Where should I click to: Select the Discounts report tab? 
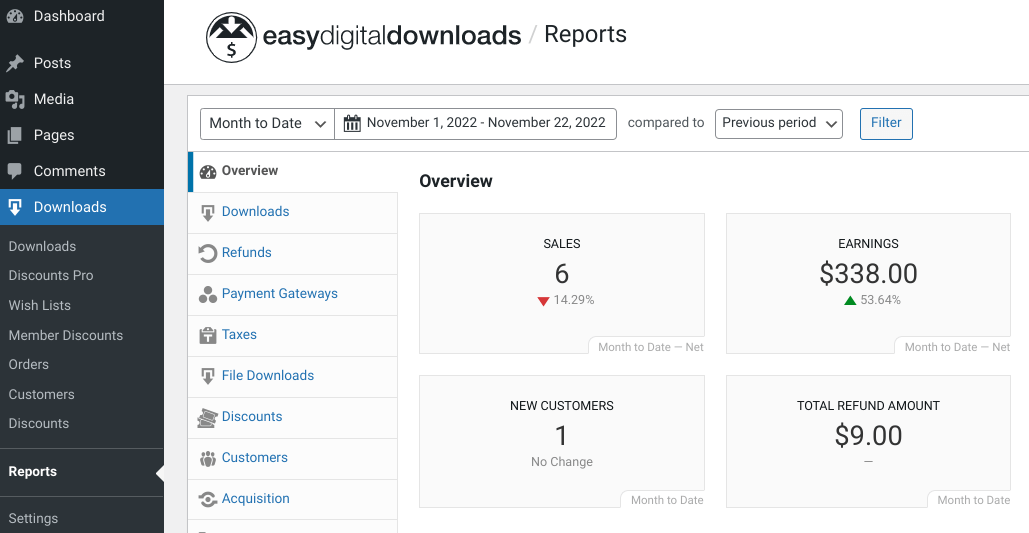(x=252, y=416)
